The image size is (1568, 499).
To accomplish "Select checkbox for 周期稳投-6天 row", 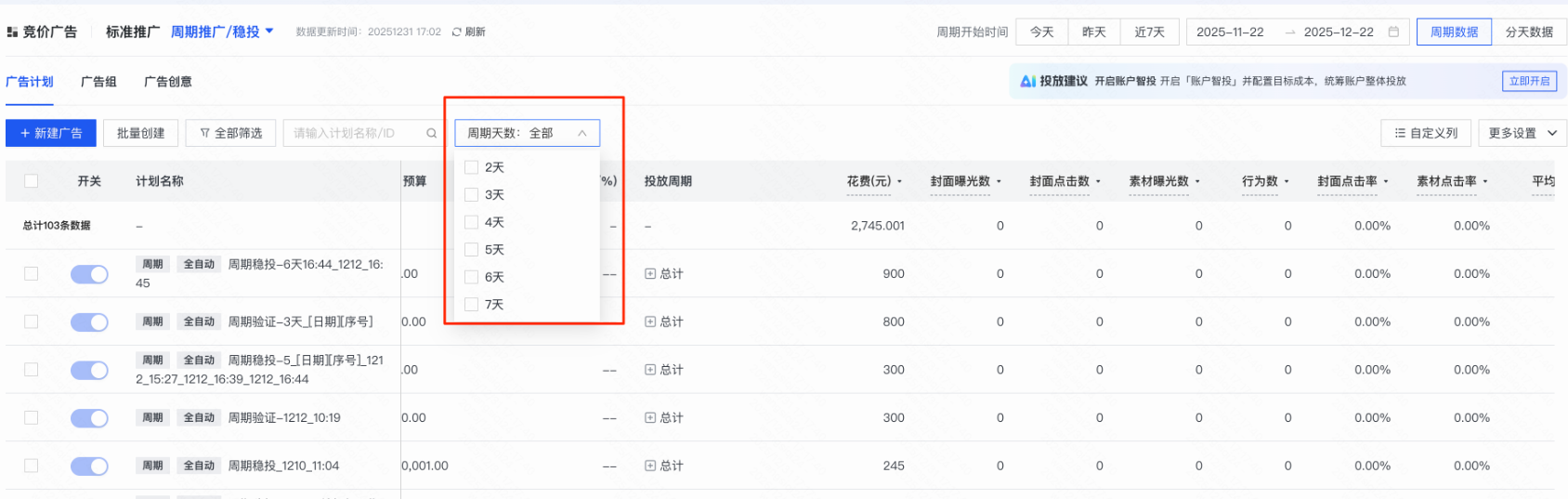I will pos(31,273).
